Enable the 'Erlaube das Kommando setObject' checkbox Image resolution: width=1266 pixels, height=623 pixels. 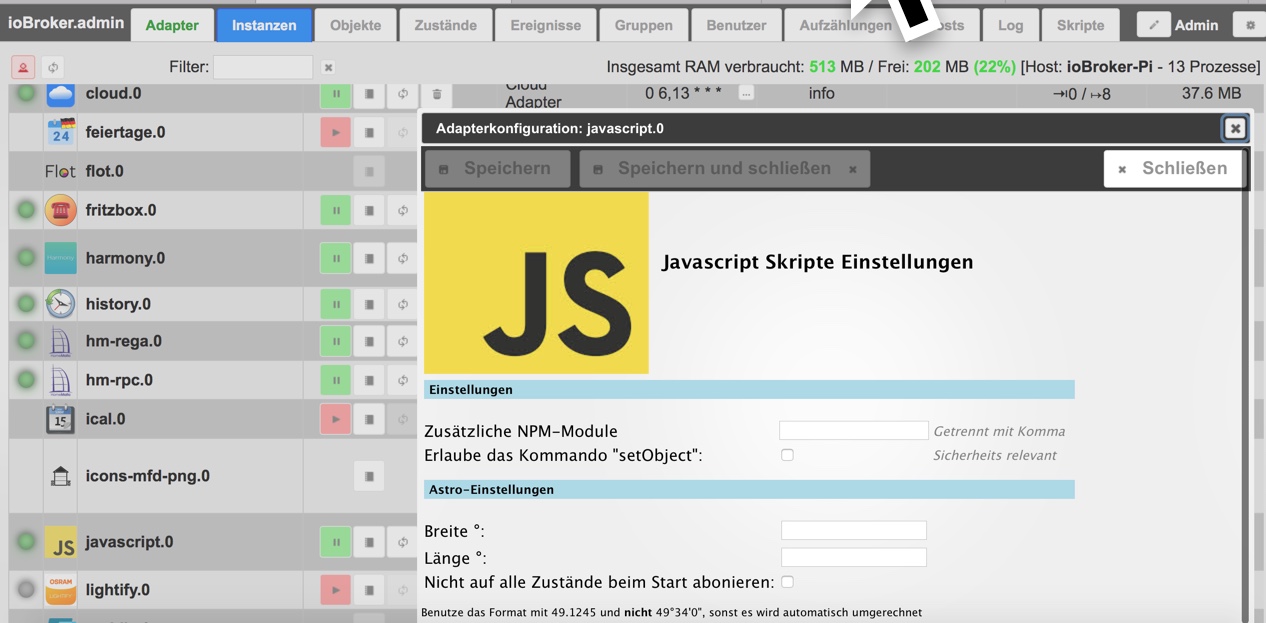[x=787, y=455]
